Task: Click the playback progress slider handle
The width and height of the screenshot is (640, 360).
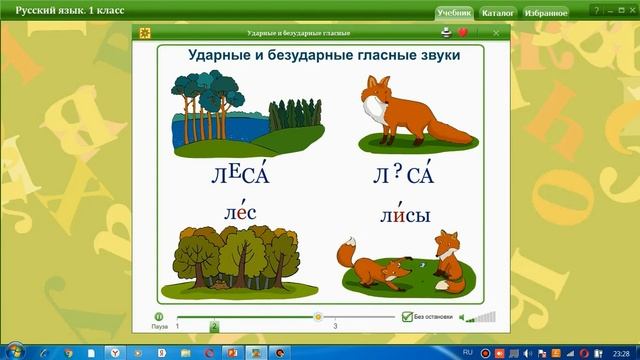Action: (x=318, y=316)
